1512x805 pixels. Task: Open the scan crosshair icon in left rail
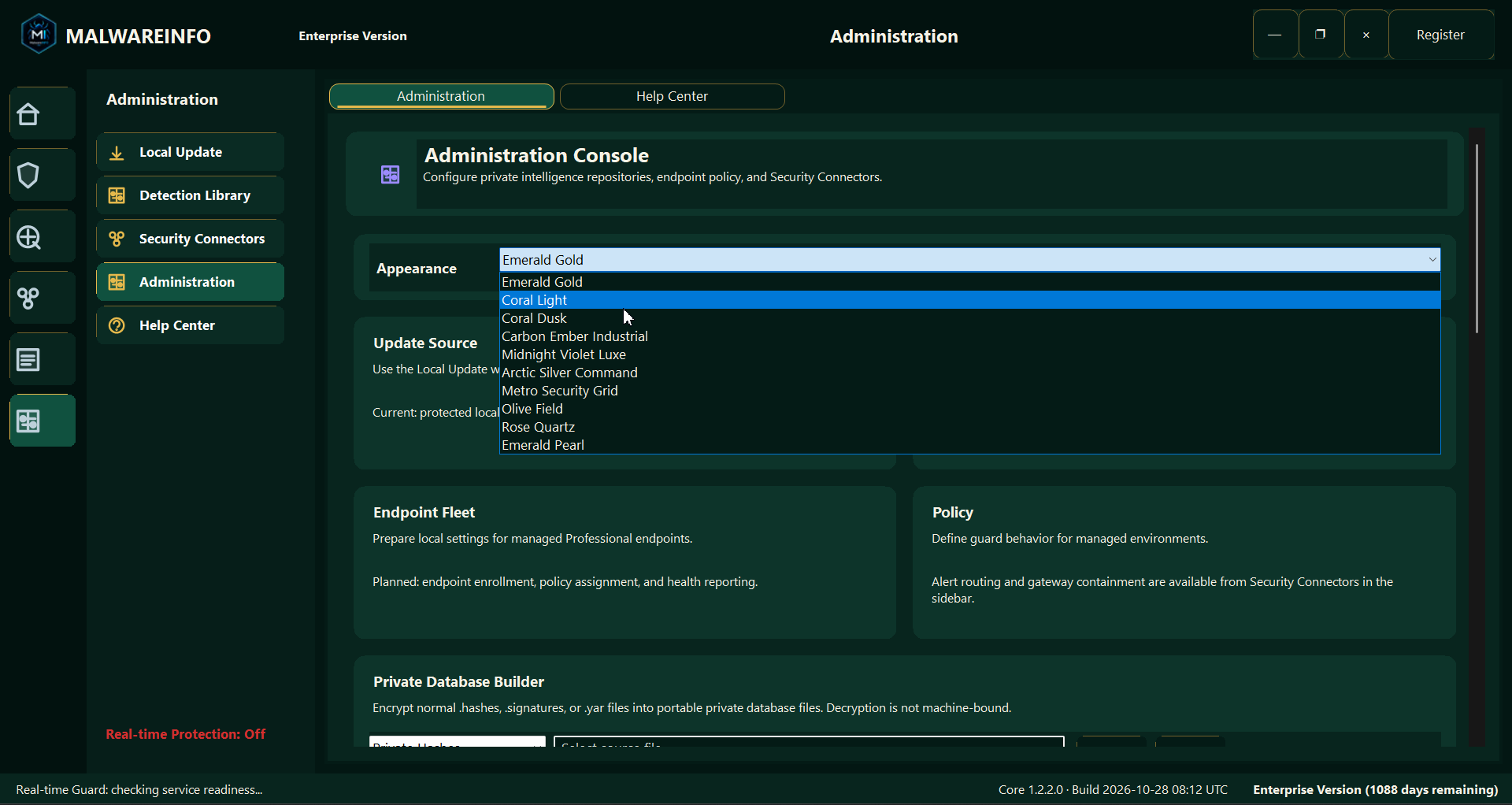pos(43,237)
